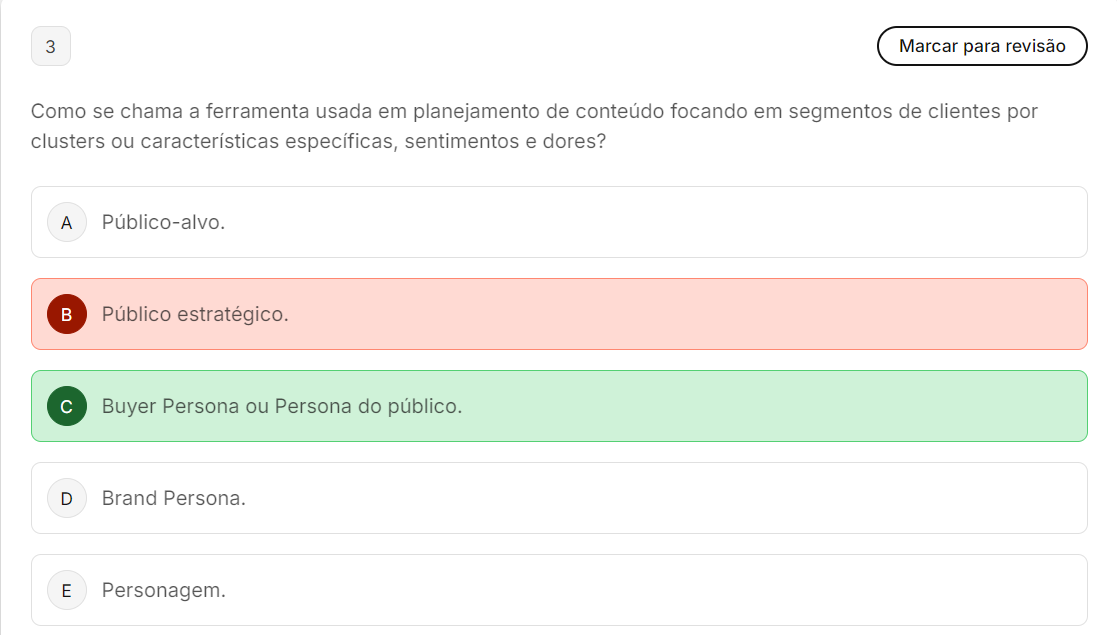Select the letter A circle
This screenshot has height=635, width=1117.
tap(67, 222)
